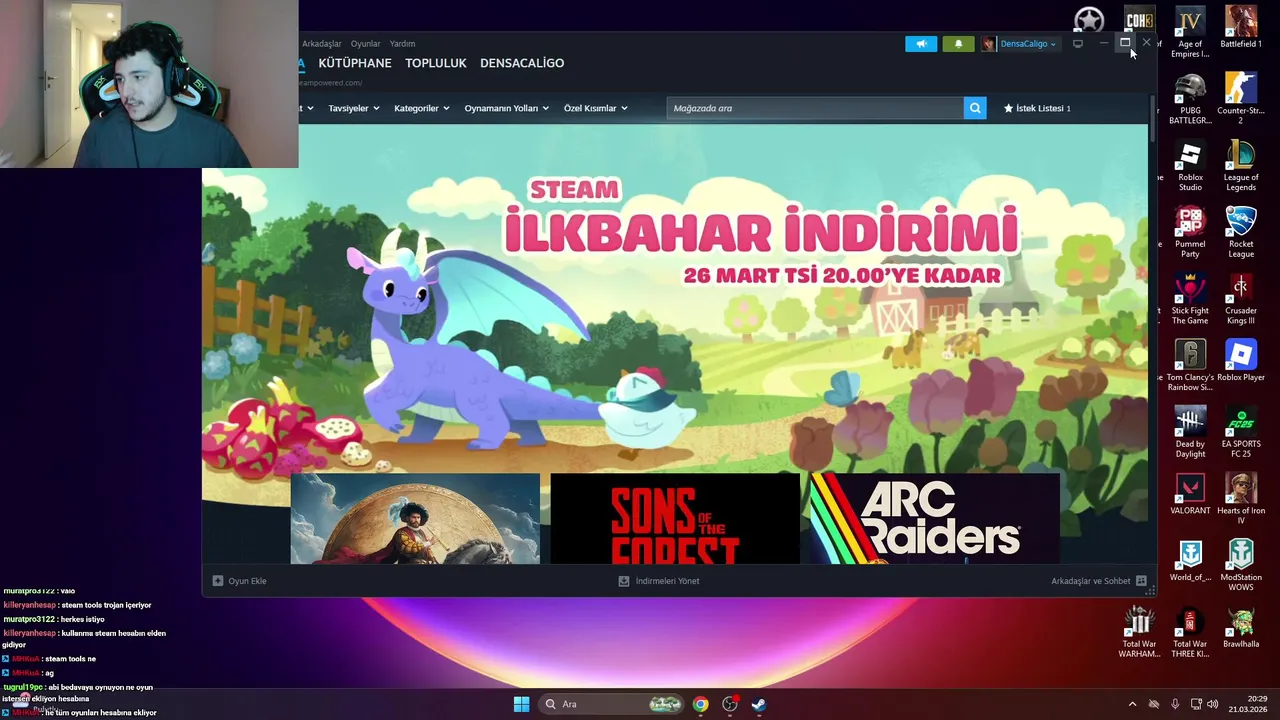
Task: Select Counter-Strike 2 desktop shortcut
Action: tap(1241, 99)
